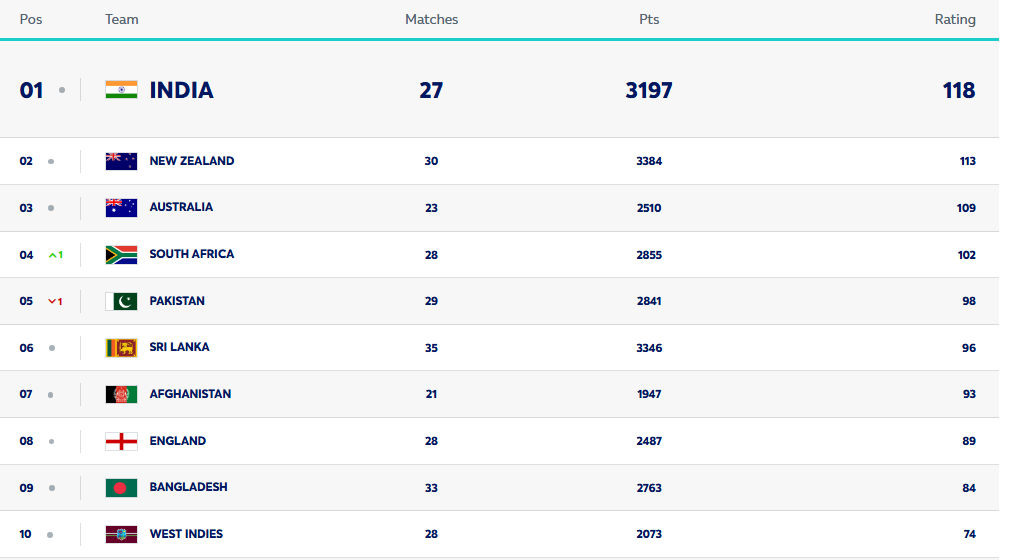
Task: Click the Team column header
Action: [x=122, y=19]
